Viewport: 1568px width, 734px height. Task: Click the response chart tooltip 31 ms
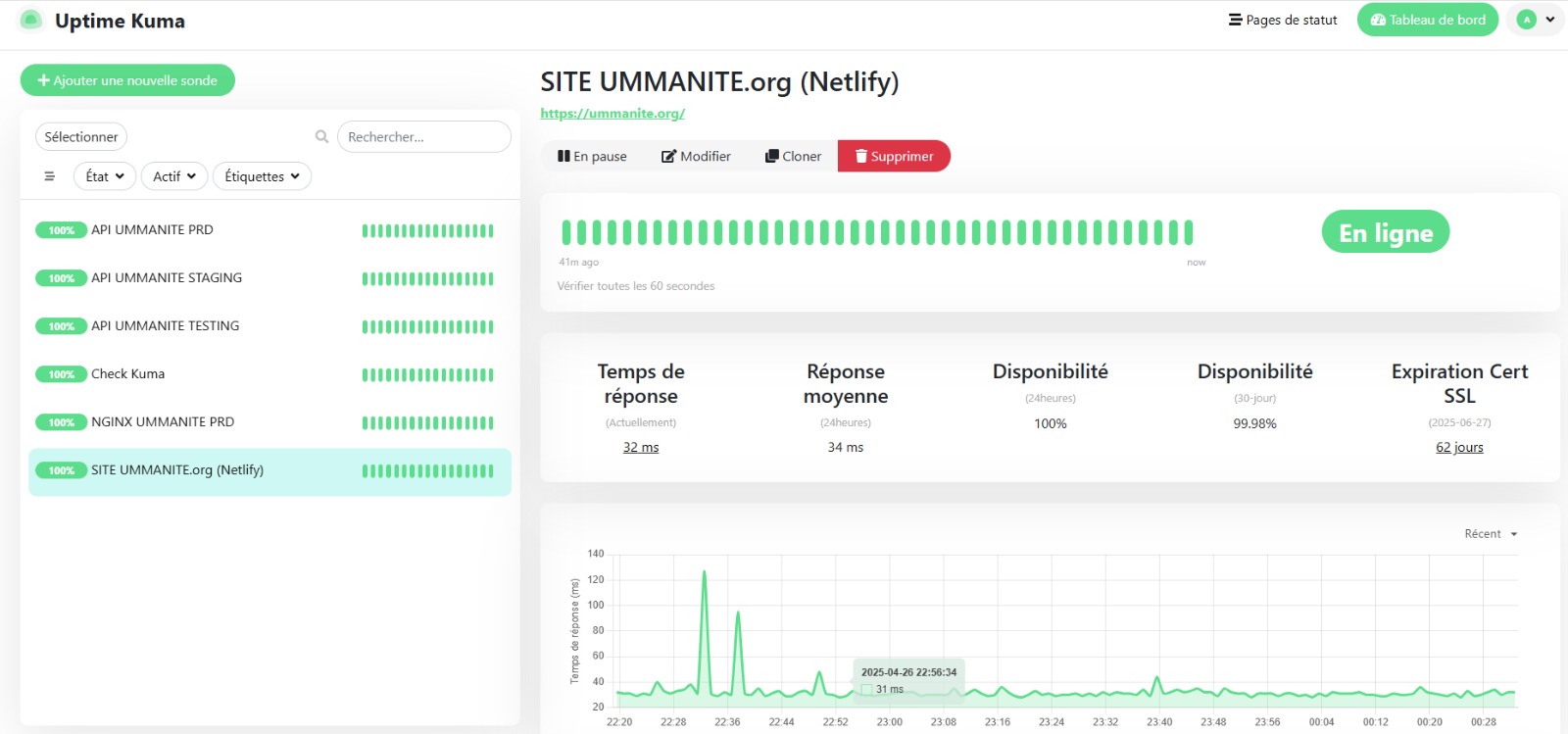pyautogui.click(x=908, y=681)
